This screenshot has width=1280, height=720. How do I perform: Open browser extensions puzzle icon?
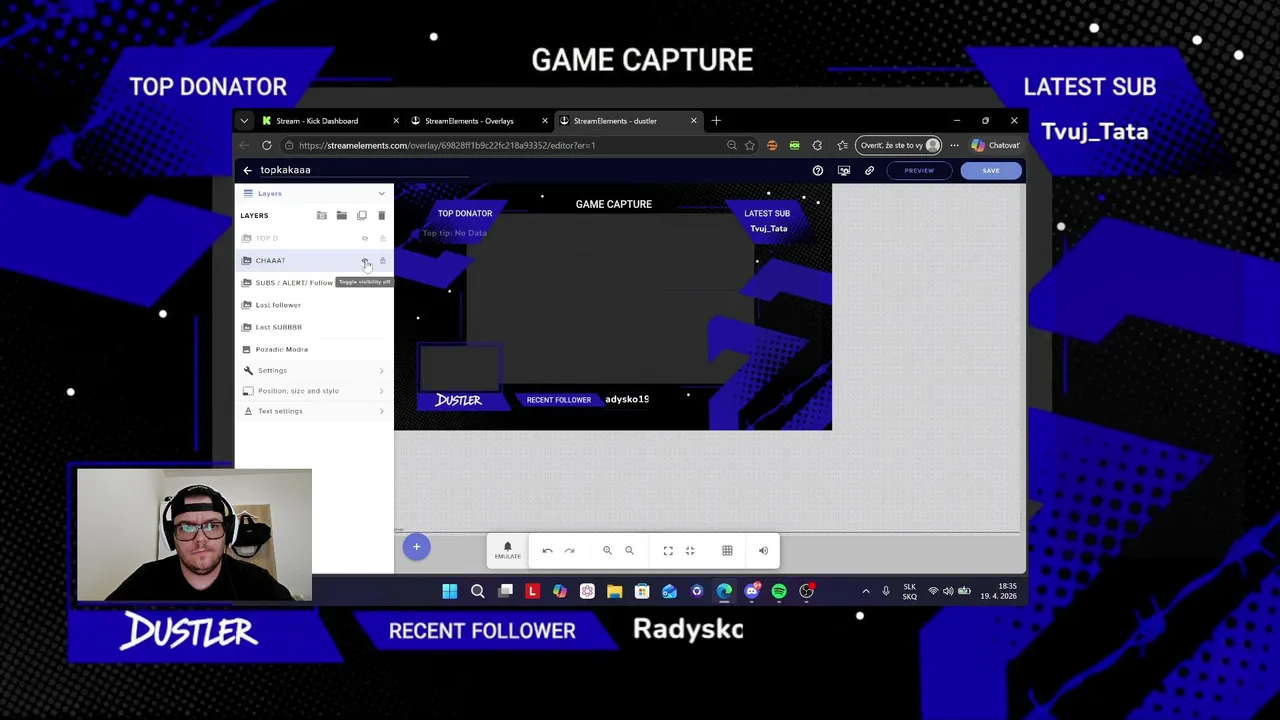tap(817, 145)
